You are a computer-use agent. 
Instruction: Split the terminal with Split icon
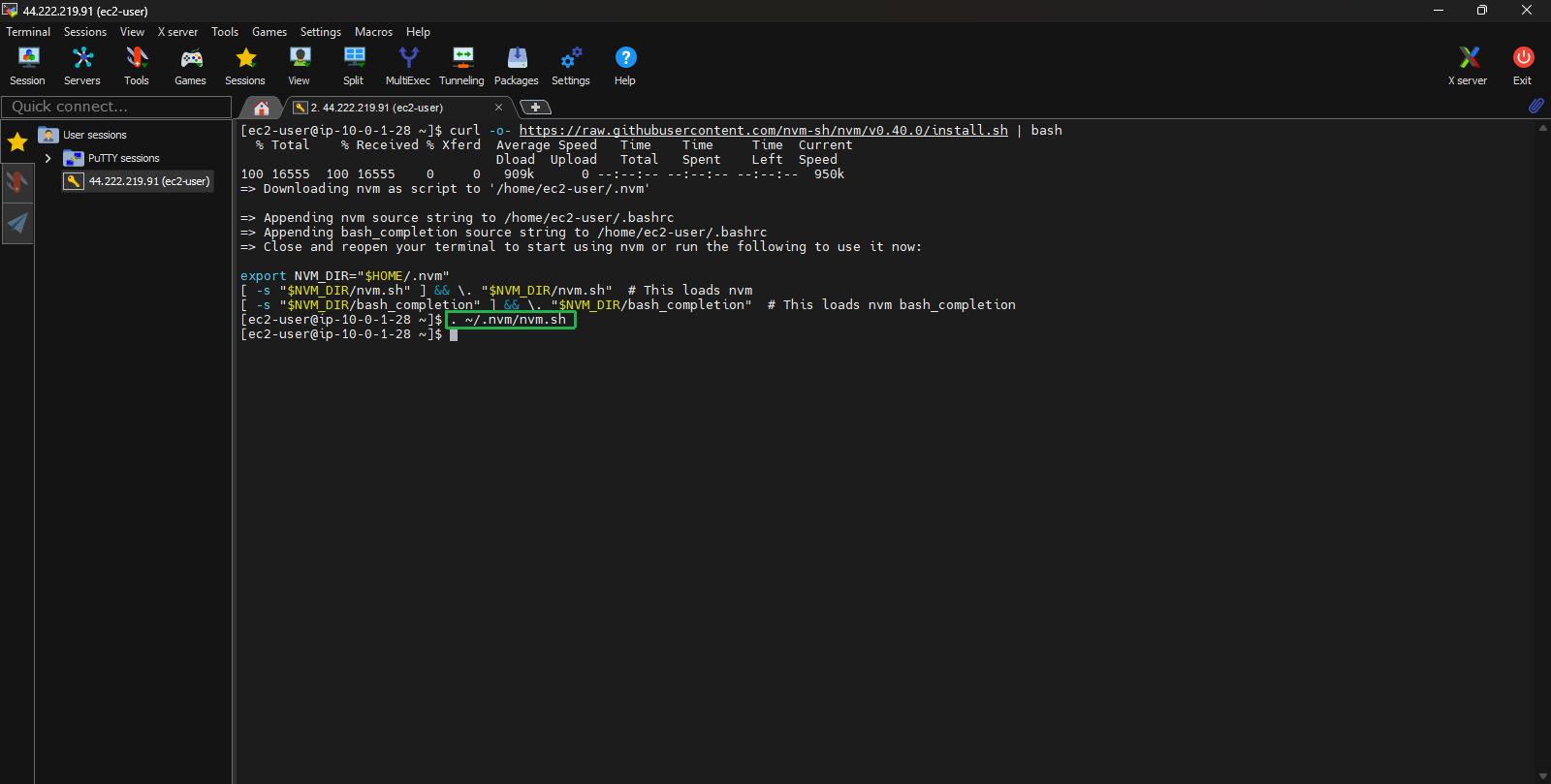(x=354, y=66)
